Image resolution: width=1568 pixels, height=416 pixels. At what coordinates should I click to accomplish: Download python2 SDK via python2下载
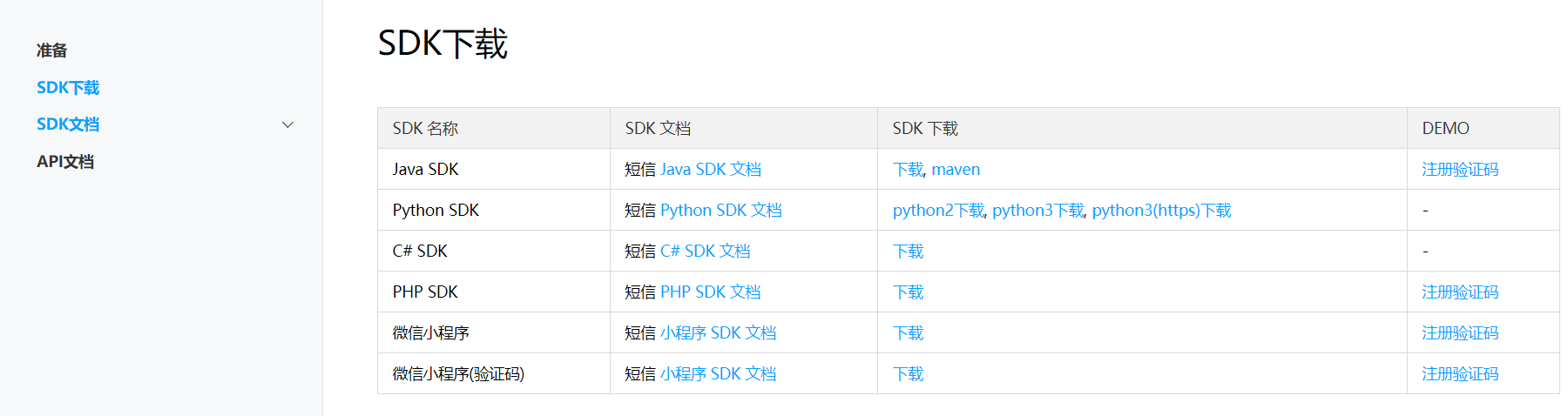click(938, 210)
